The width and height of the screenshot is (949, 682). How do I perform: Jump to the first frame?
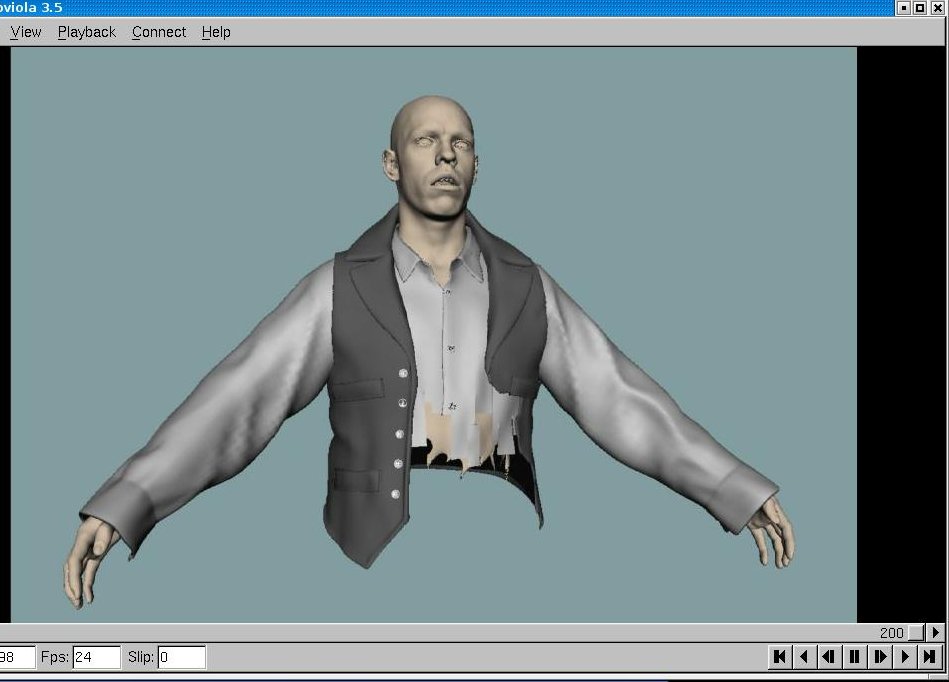point(780,657)
